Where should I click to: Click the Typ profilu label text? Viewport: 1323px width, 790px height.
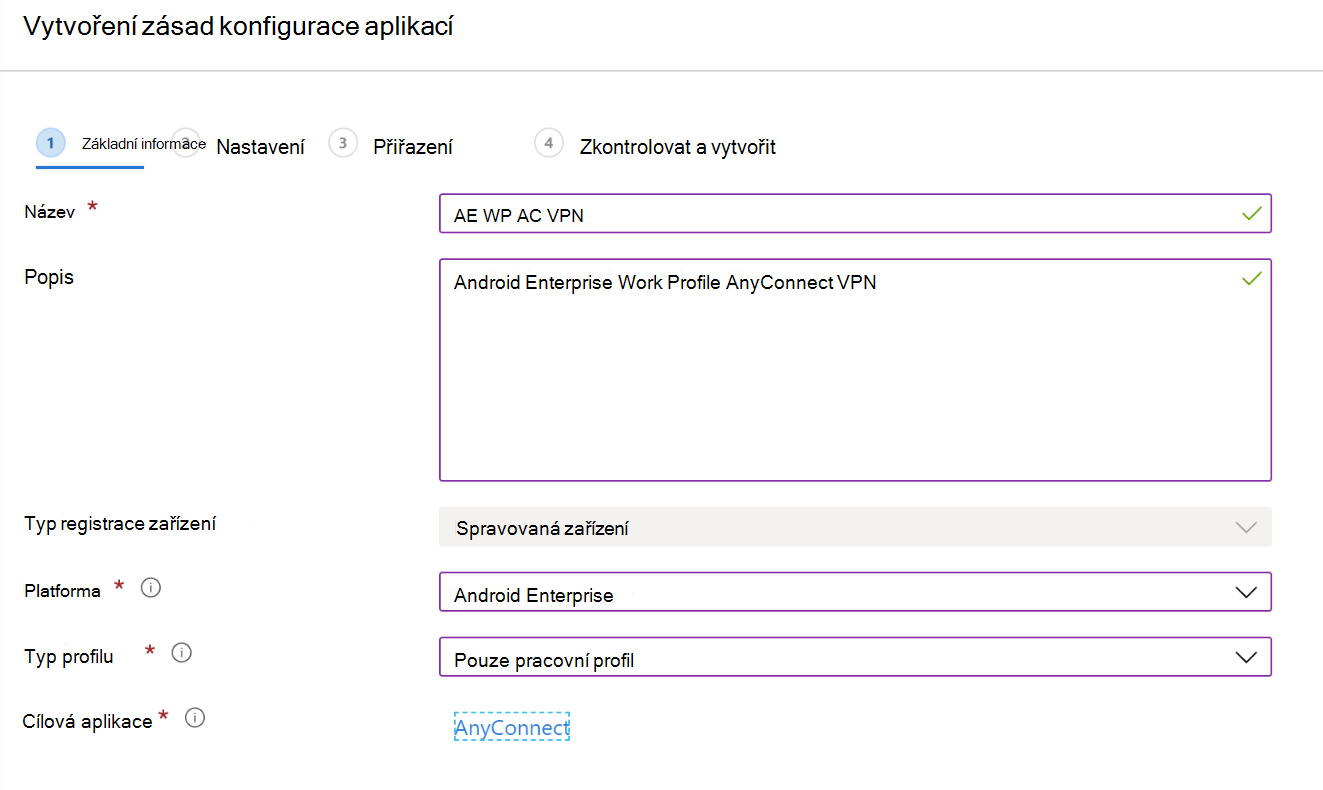coord(69,656)
